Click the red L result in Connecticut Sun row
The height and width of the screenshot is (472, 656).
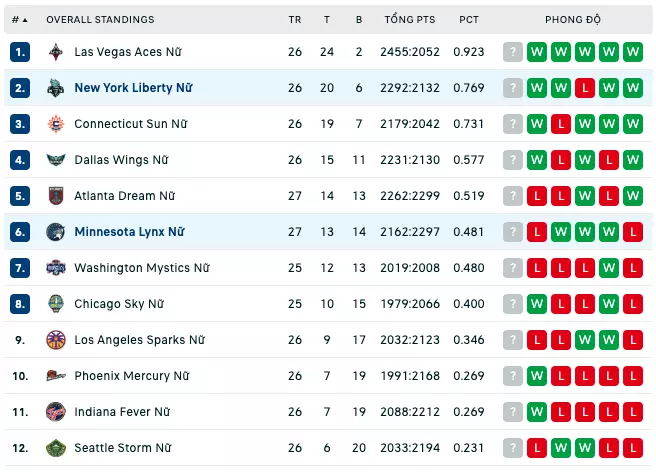(x=561, y=124)
